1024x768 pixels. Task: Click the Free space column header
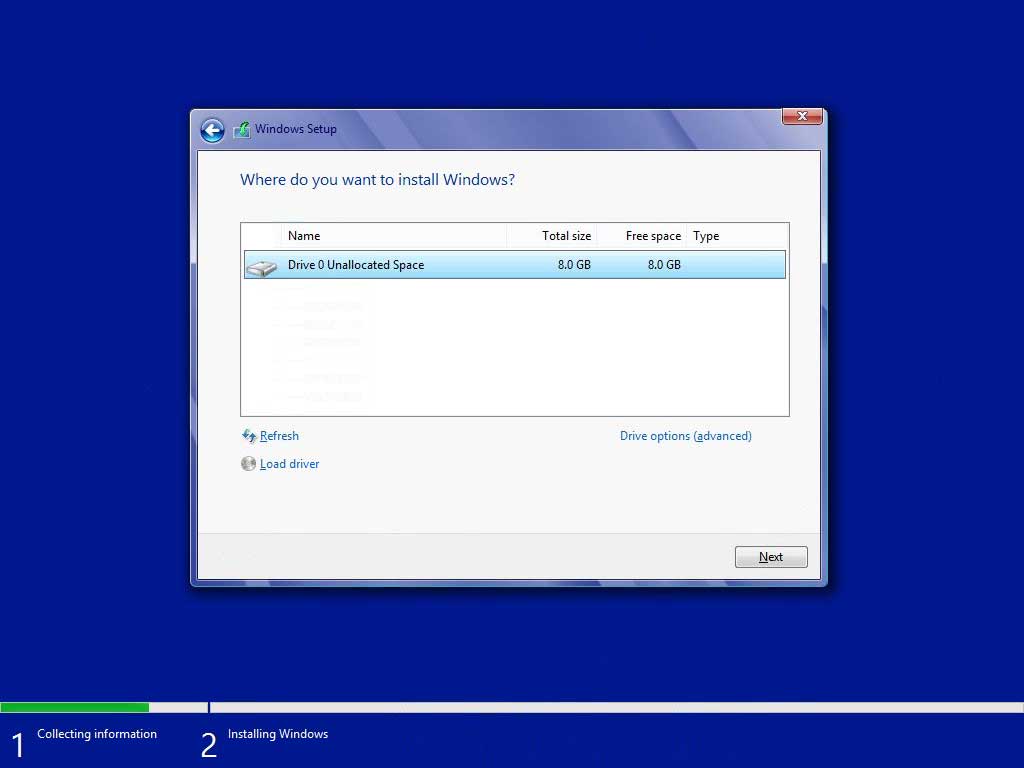[x=642, y=236]
